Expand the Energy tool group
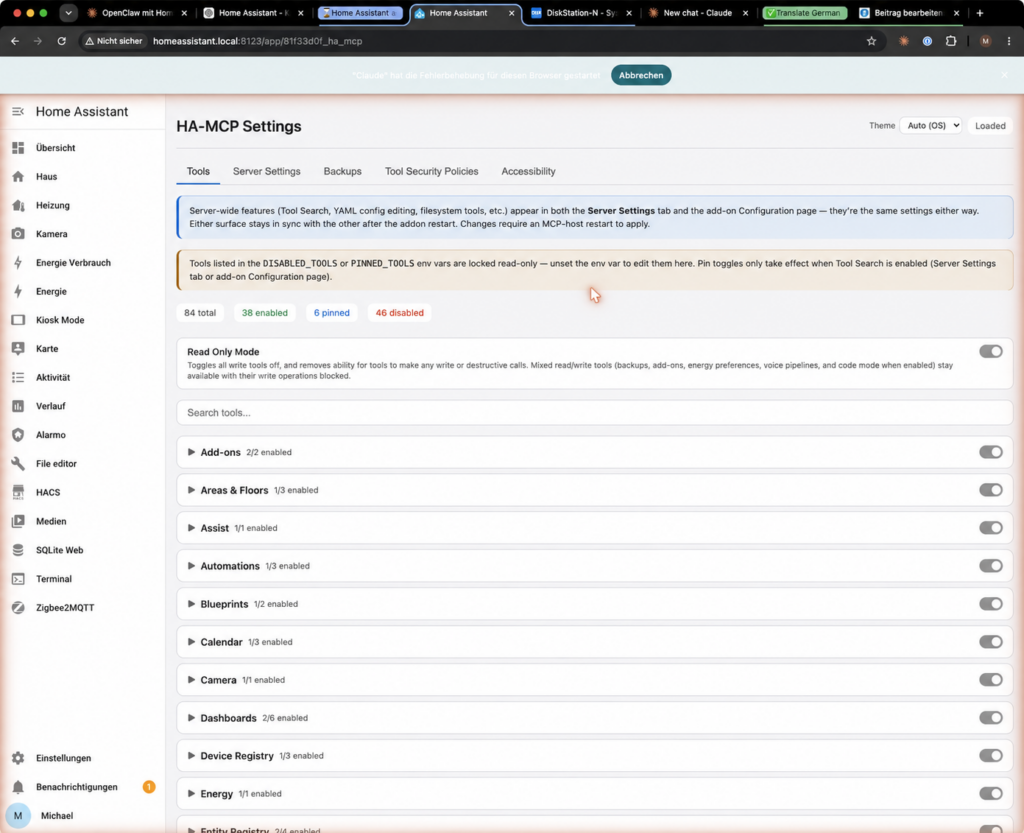Image resolution: width=1024 pixels, height=833 pixels. click(x=191, y=794)
